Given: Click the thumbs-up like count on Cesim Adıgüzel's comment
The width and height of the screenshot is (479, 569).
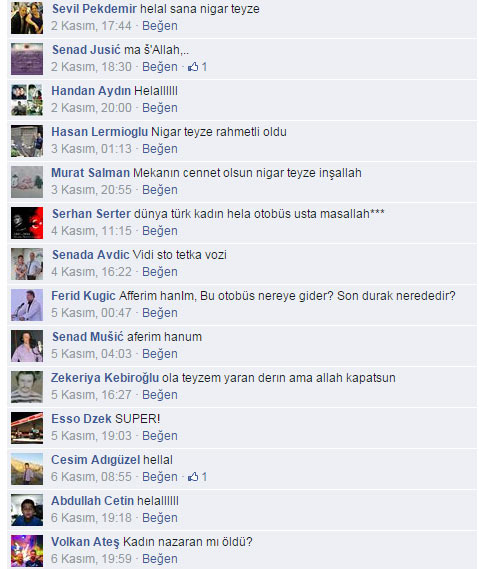Looking at the screenshot, I should pyautogui.click(x=197, y=477).
